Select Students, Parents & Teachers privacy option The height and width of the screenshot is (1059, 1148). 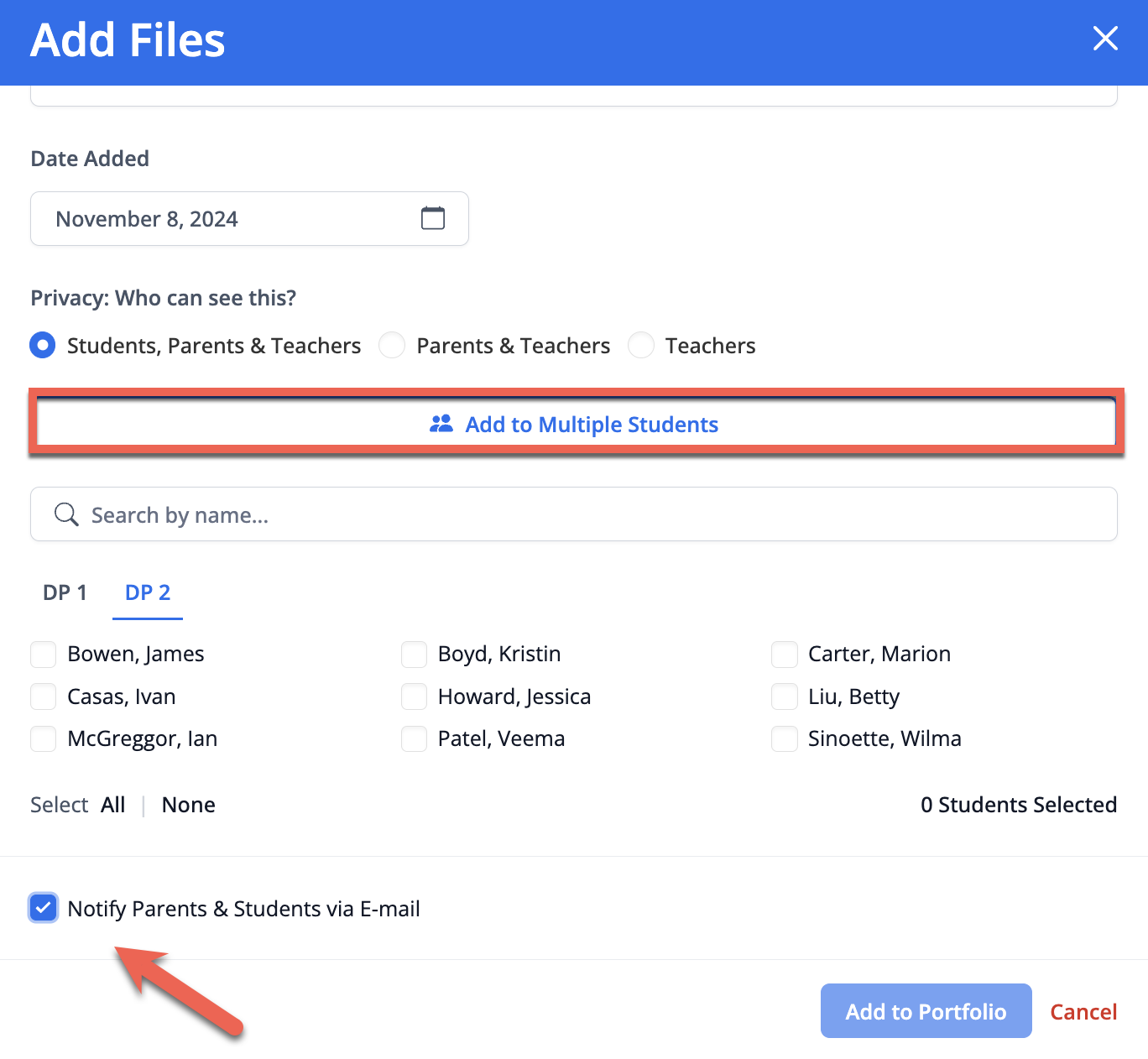43,346
